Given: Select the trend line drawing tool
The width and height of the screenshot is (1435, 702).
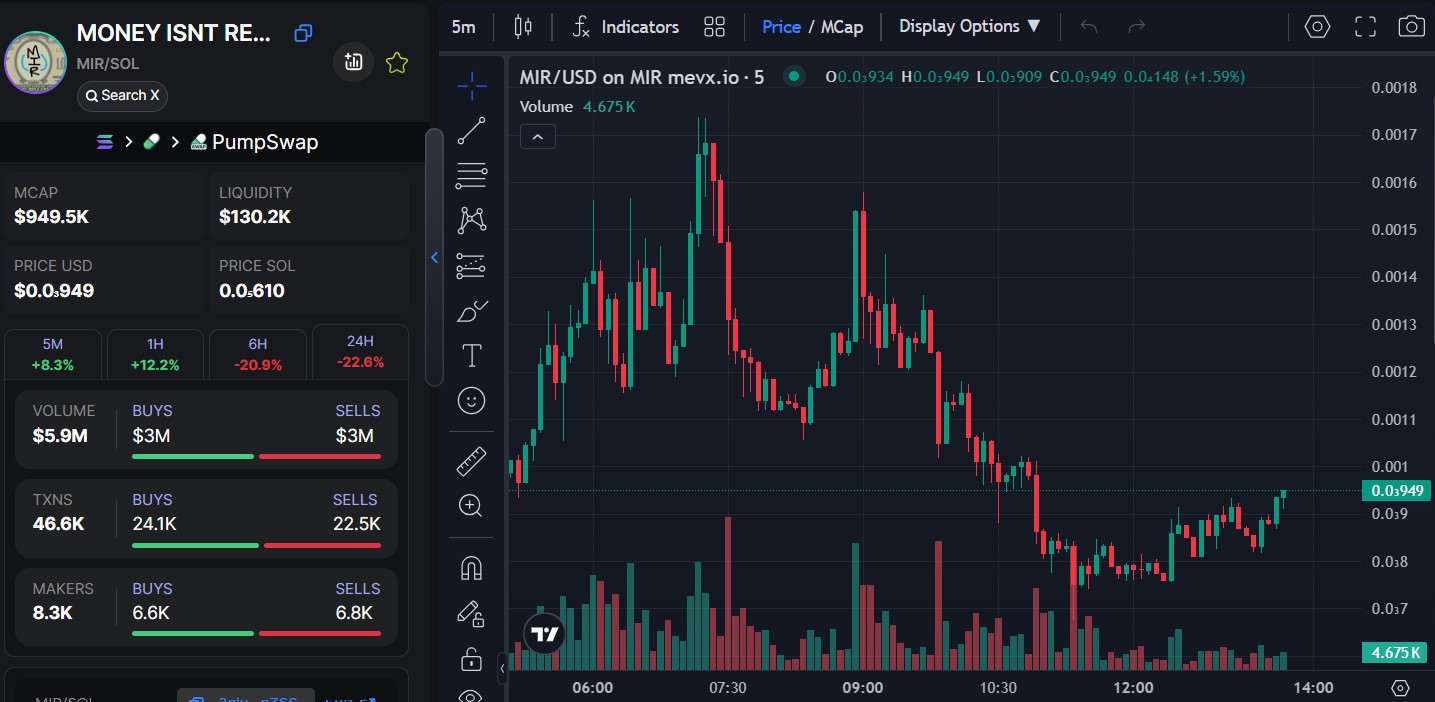Looking at the screenshot, I should click(471, 131).
